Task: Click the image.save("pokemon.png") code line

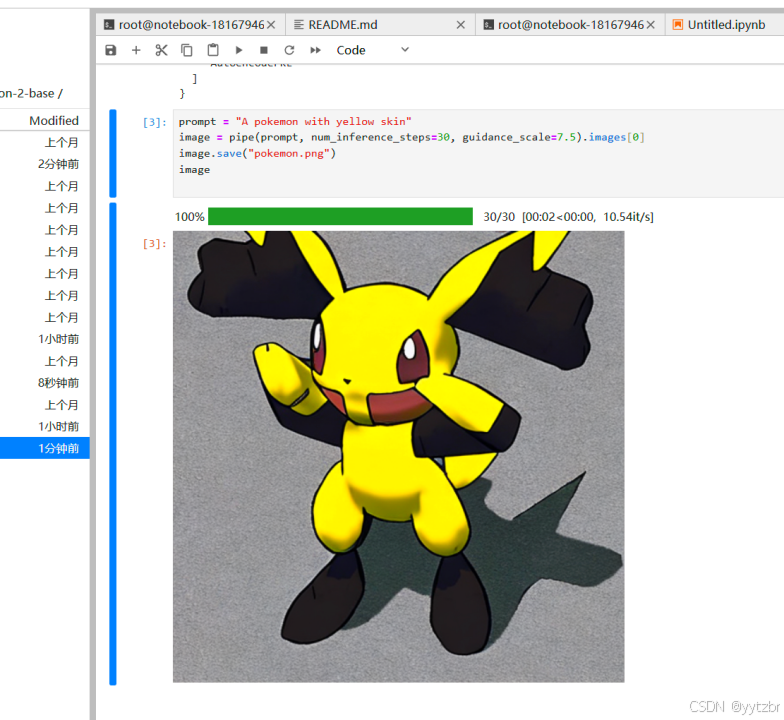Action: [258, 154]
